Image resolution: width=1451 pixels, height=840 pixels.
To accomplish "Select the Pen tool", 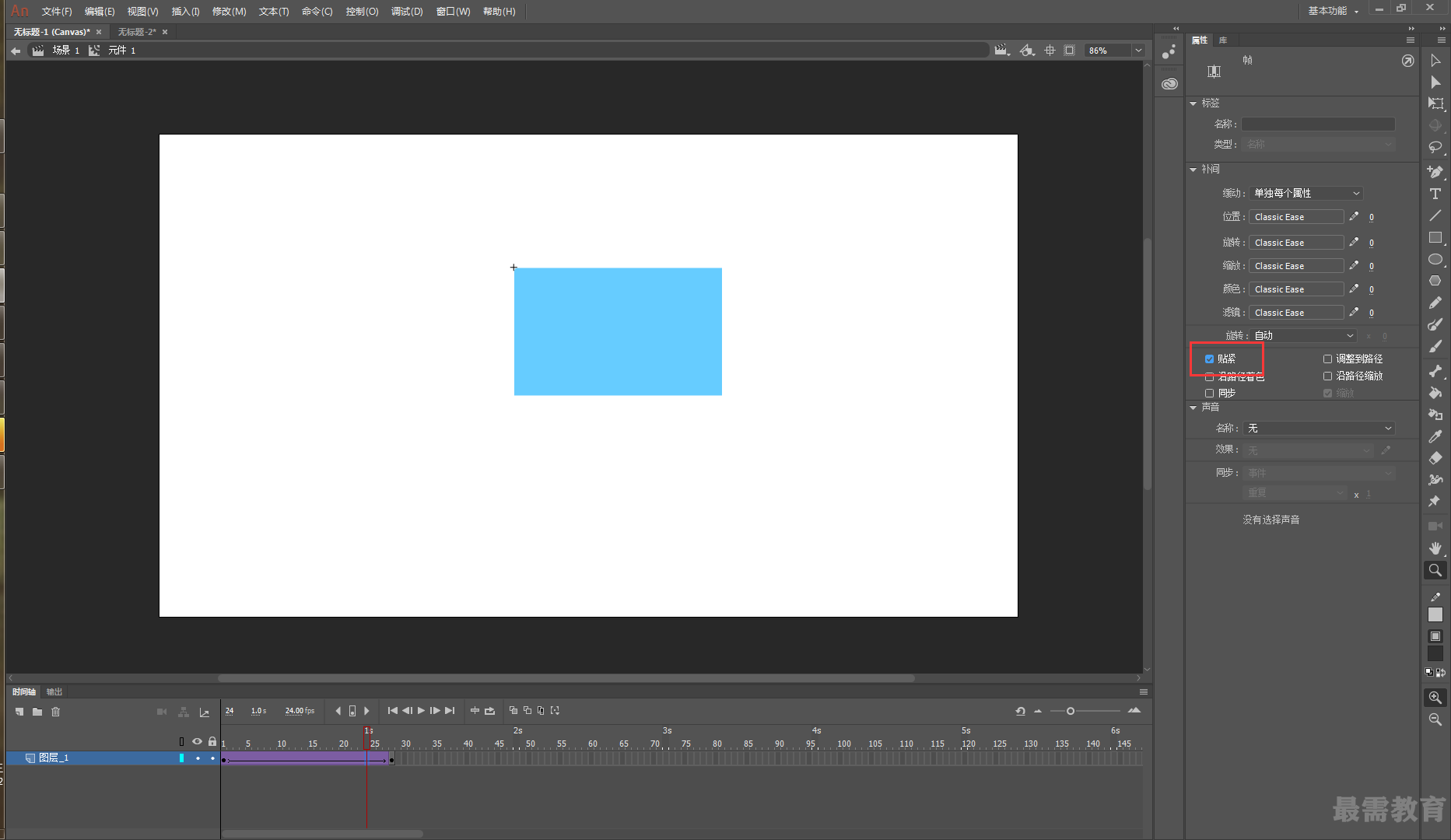I will click(1435, 172).
